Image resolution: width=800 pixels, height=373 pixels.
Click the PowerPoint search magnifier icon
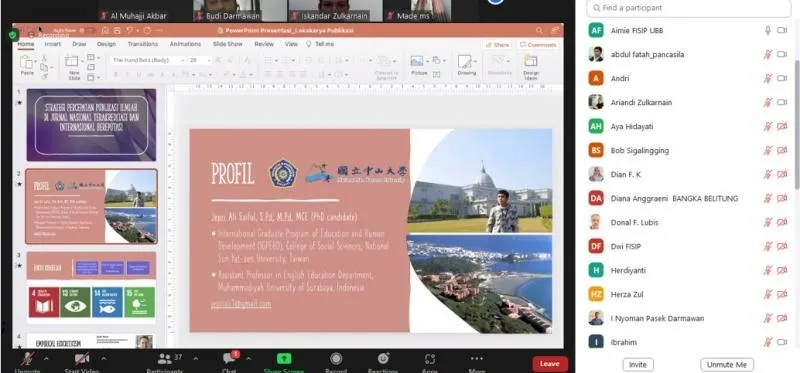point(539,31)
